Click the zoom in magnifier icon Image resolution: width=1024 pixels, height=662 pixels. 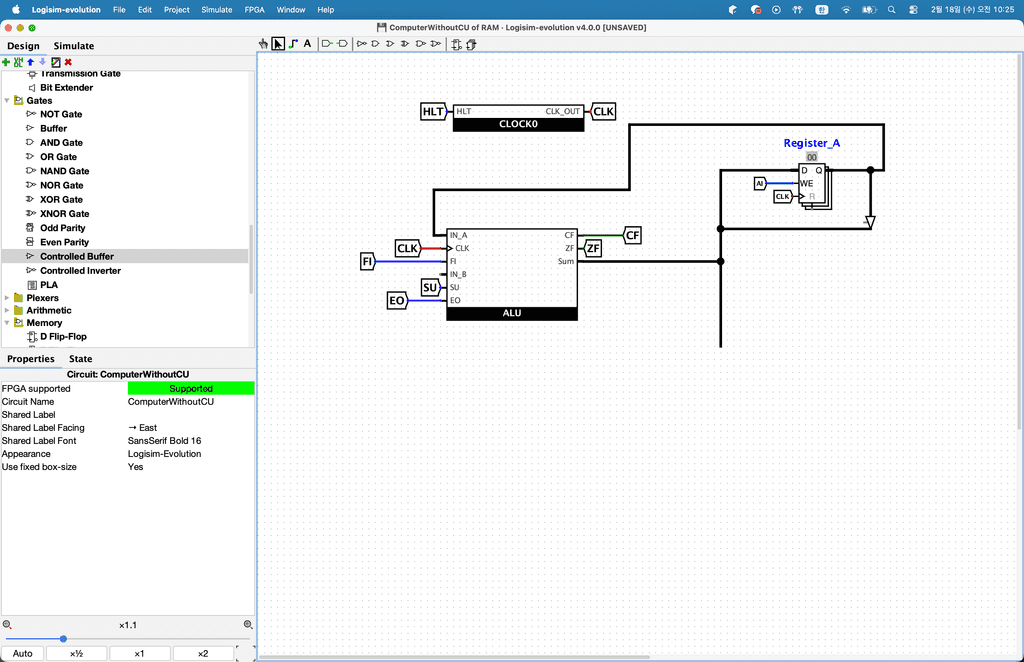(248, 624)
